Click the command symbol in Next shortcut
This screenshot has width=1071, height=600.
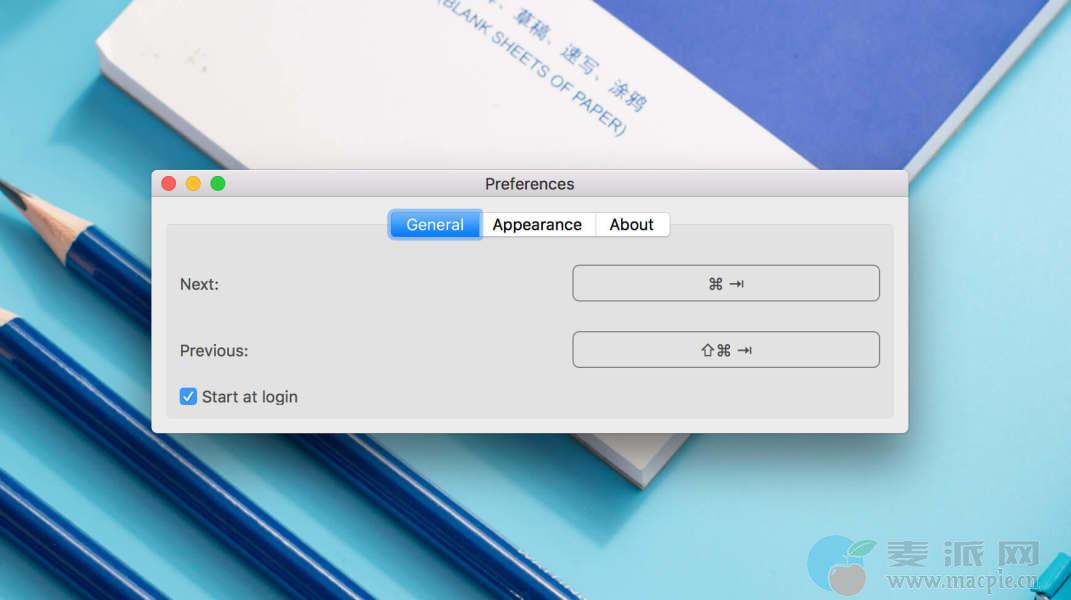click(x=715, y=284)
